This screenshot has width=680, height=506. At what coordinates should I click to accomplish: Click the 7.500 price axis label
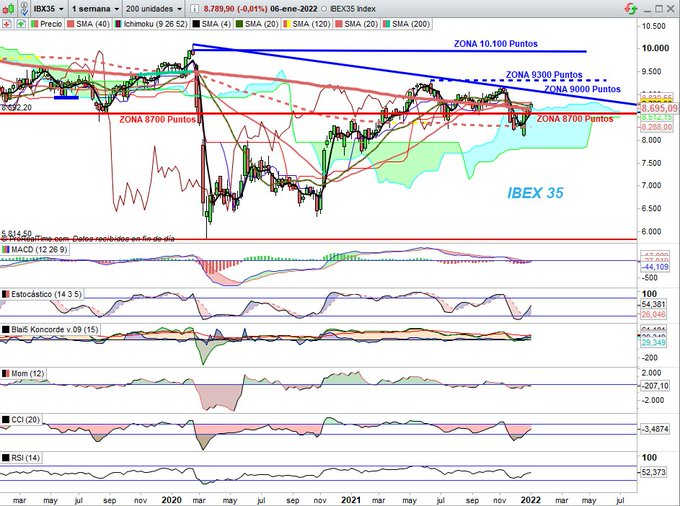tap(651, 163)
